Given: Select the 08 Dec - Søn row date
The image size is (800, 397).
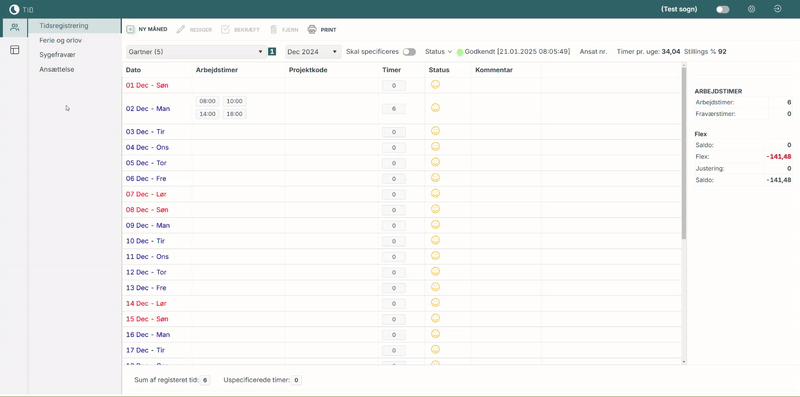Looking at the screenshot, I should 147,210.
